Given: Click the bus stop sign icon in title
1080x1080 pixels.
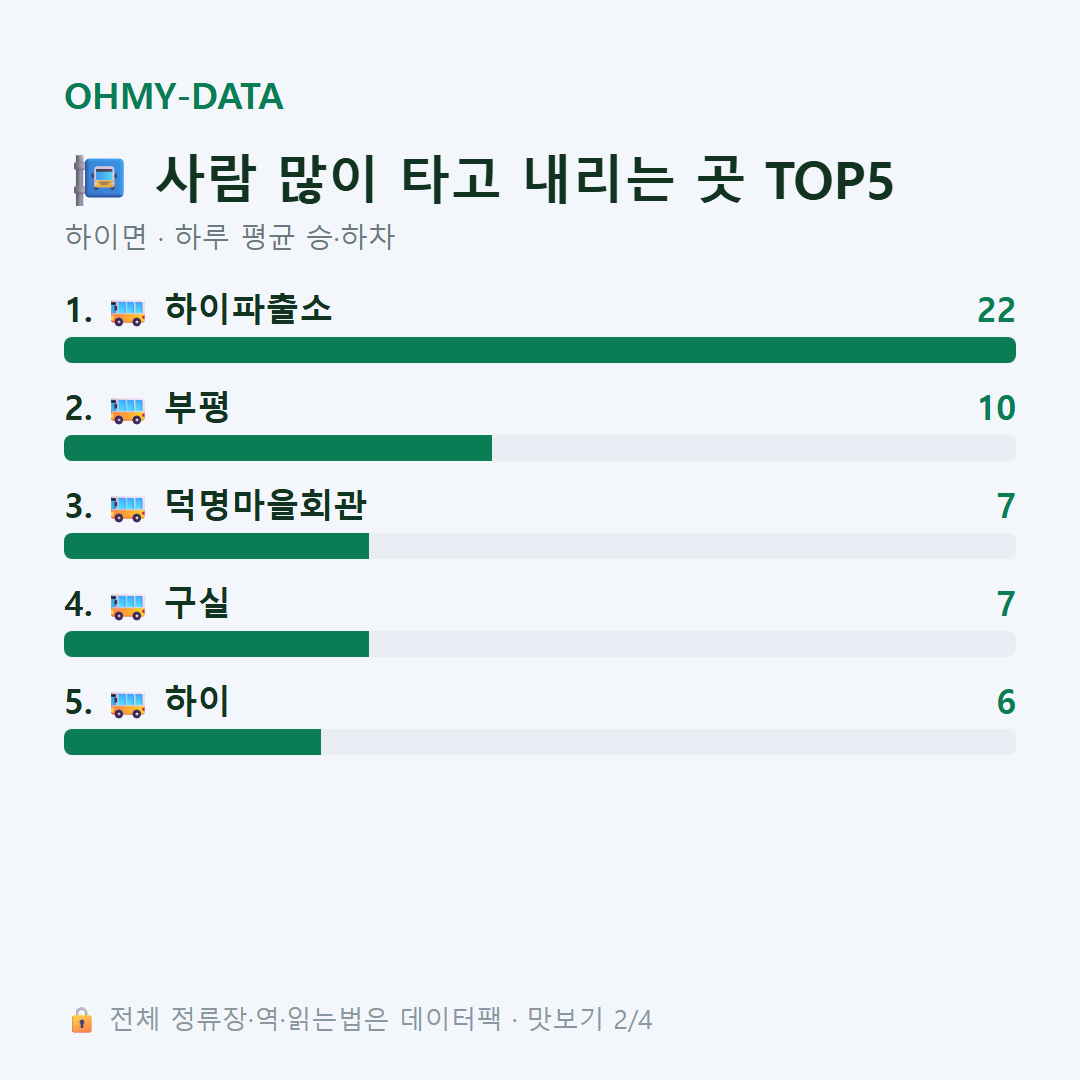Looking at the screenshot, I should point(99,180).
